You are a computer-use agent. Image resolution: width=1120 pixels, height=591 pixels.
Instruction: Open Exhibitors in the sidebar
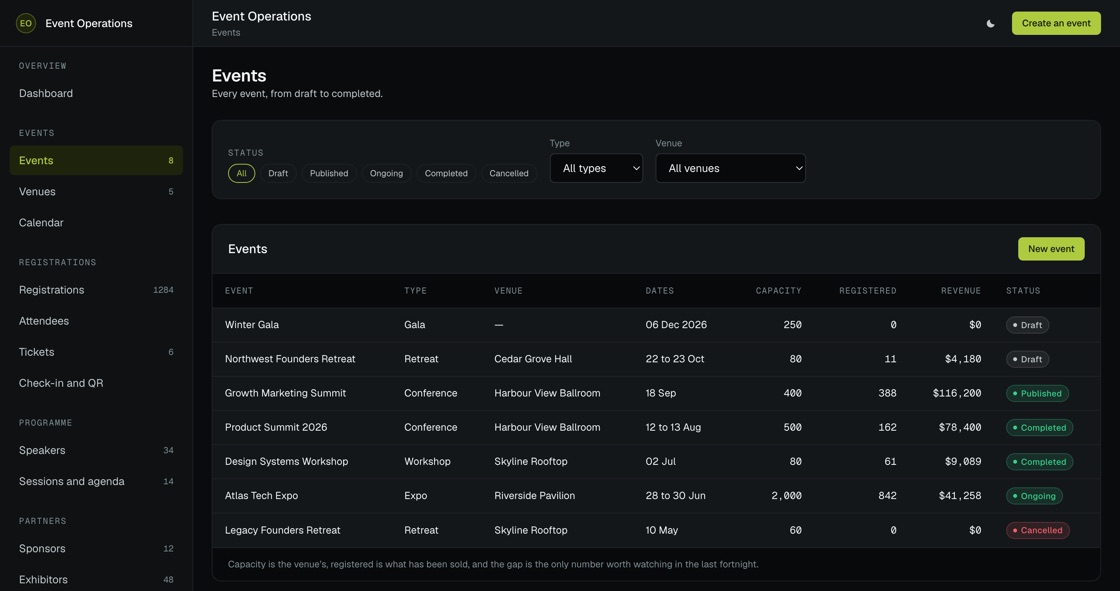point(96,580)
